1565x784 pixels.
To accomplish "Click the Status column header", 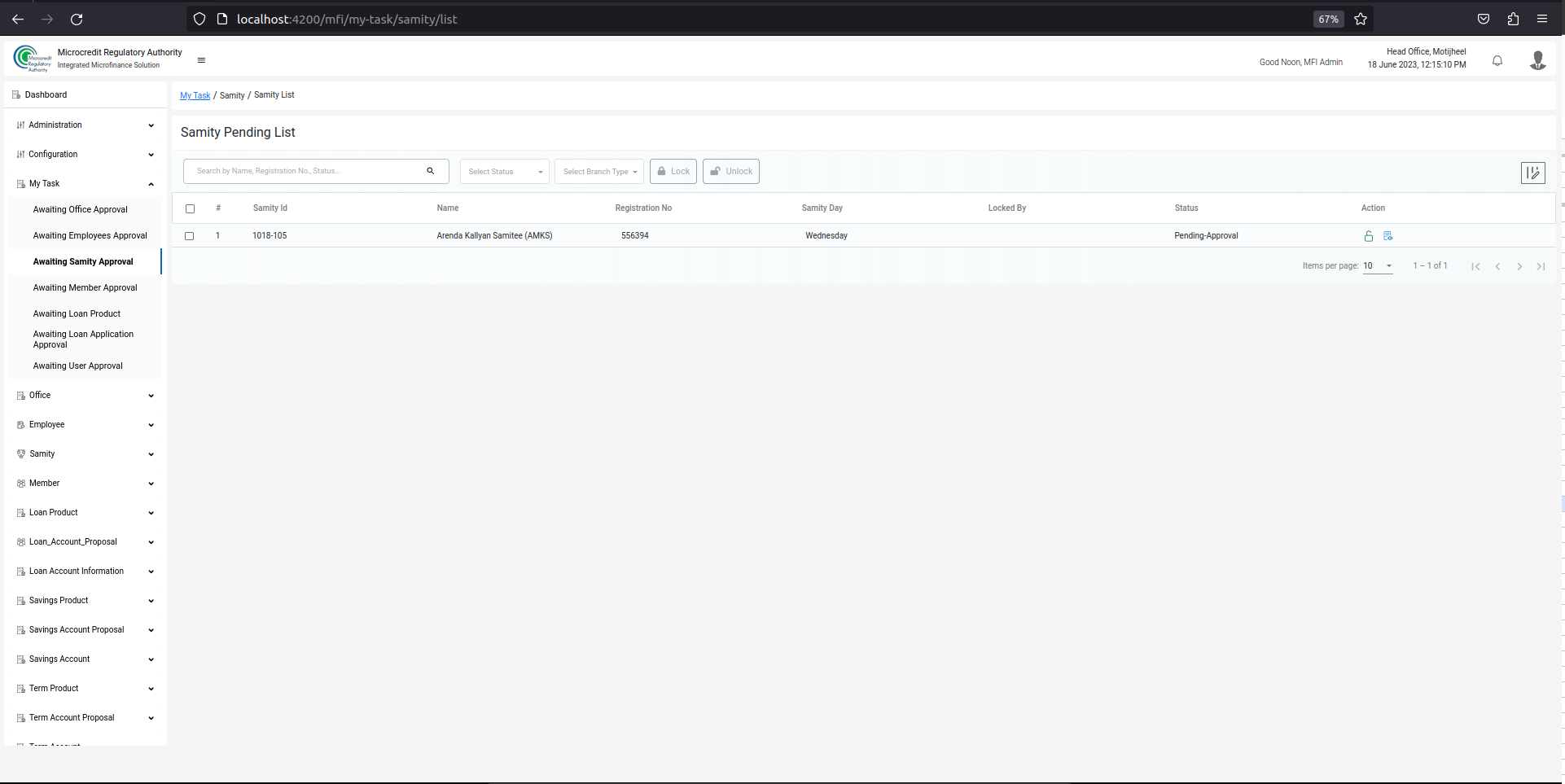I will pos(1186,208).
